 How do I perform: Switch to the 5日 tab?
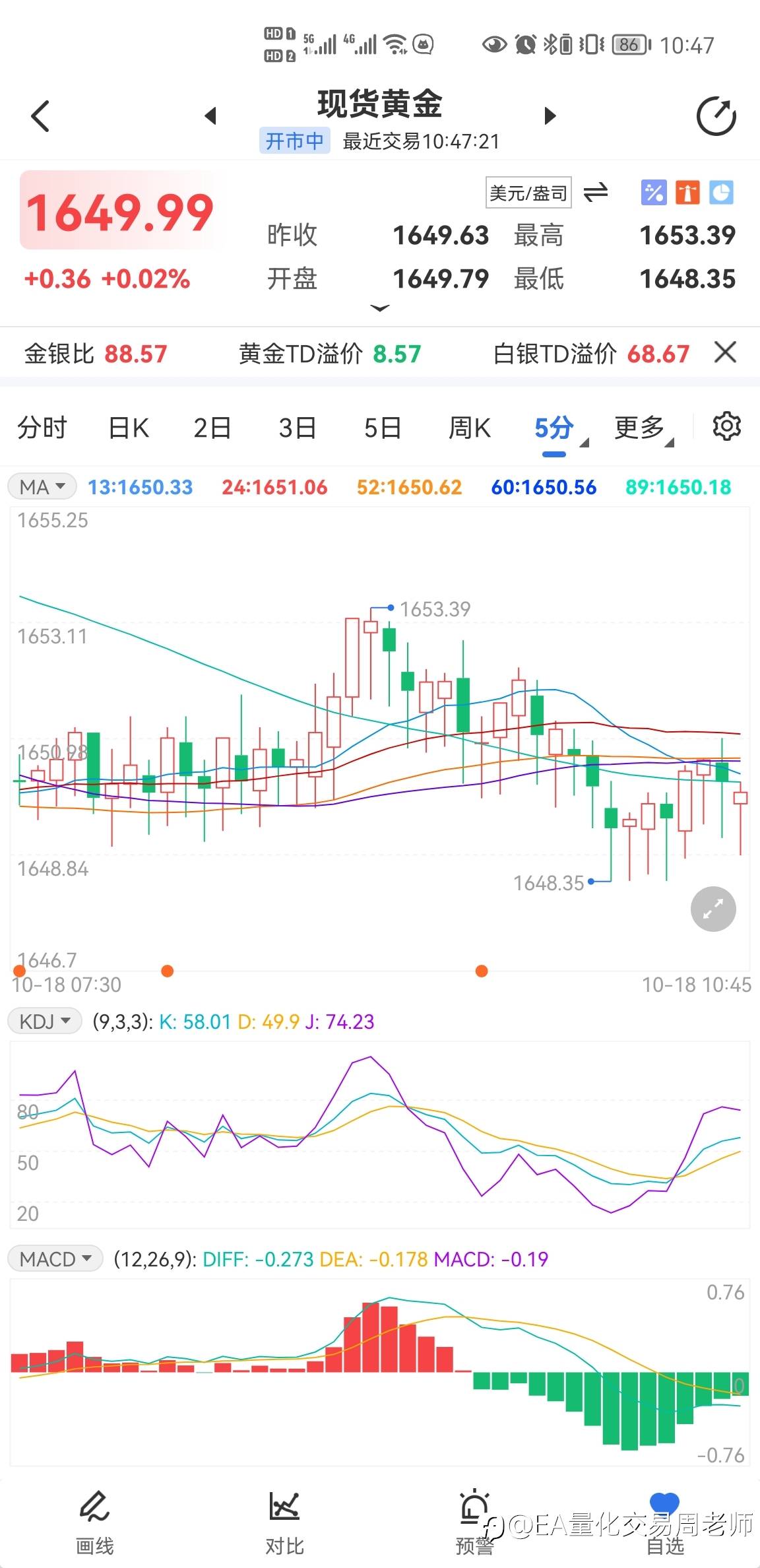click(383, 428)
